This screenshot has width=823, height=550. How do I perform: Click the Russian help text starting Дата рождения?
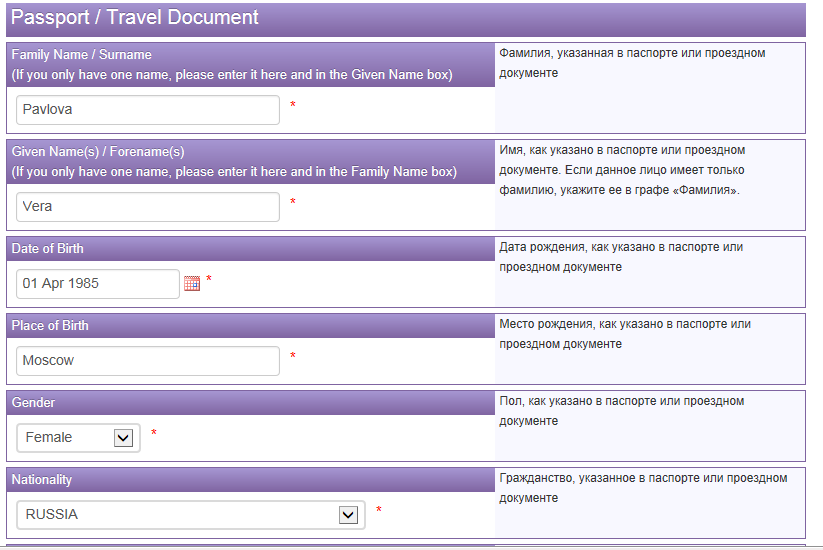pyautogui.click(x=621, y=257)
